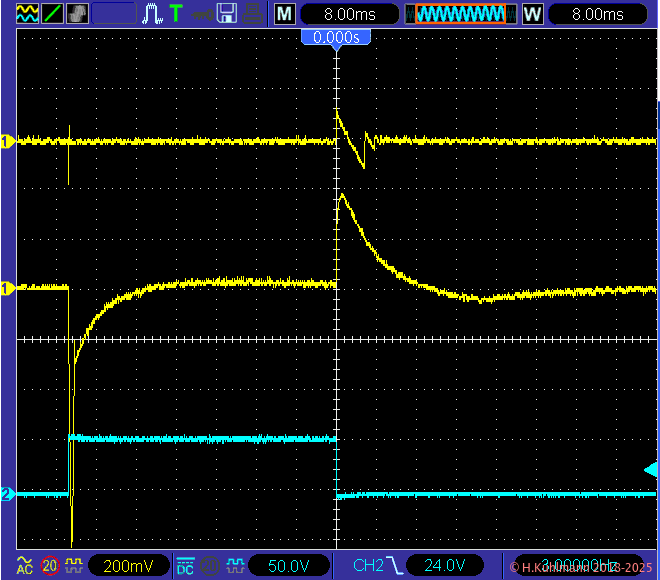Toggle the red 20 bandwidth limit indicator
The height and width of the screenshot is (580, 660).
pos(50,565)
